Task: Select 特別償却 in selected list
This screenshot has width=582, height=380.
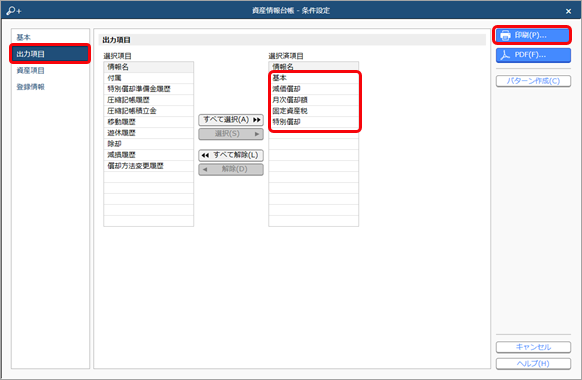Action: click(314, 122)
